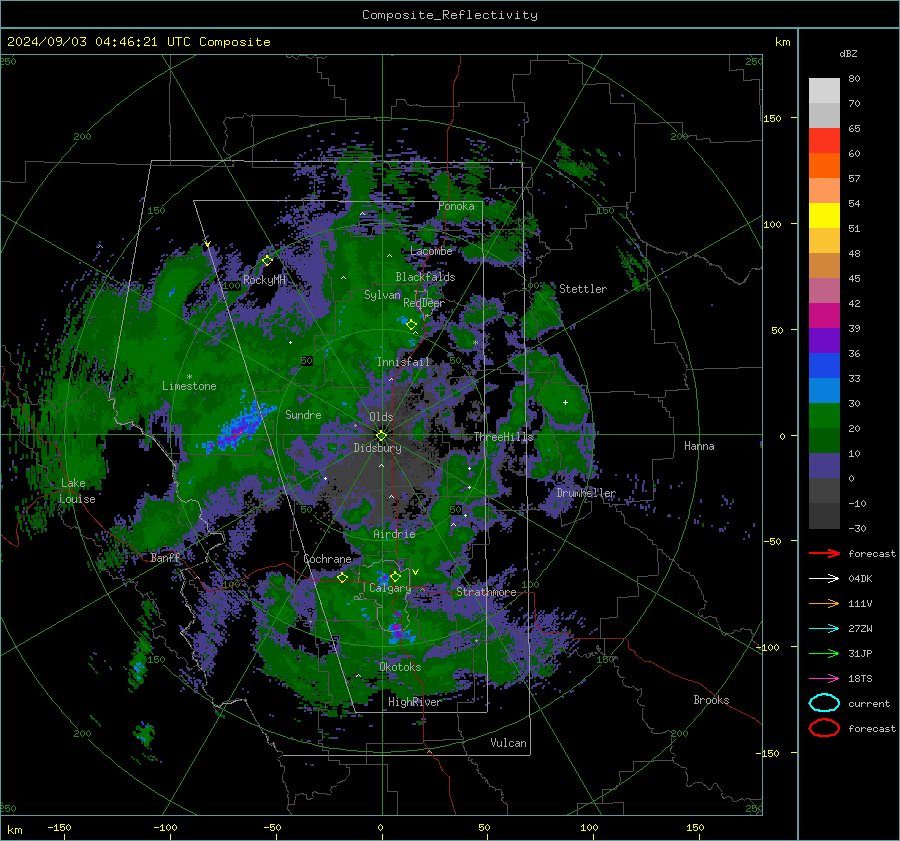This screenshot has height=841, width=900.
Task: Click the Stettler city label
Action: (x=583, y=289)
